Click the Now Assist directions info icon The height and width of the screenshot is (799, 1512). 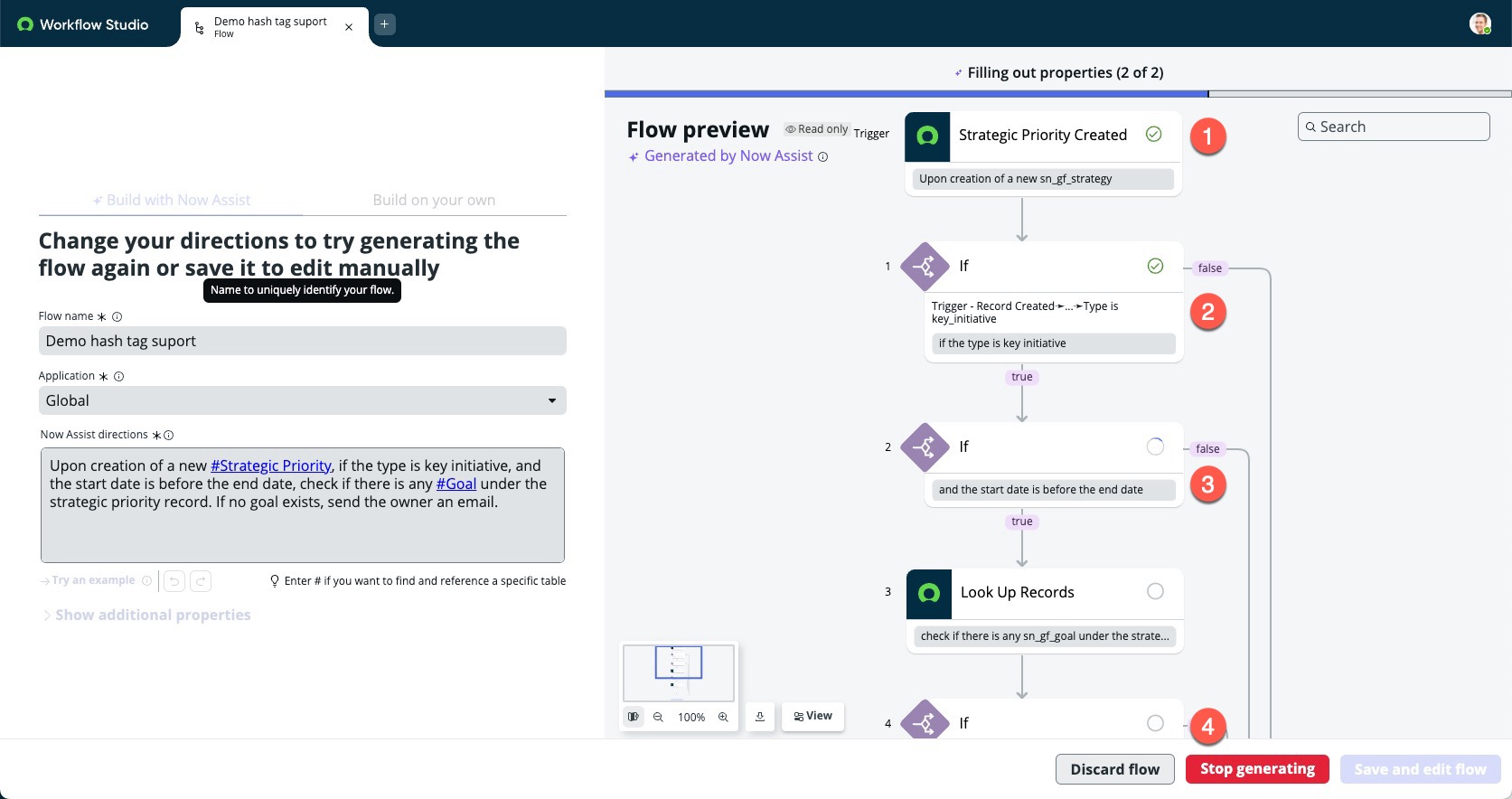(x=168, y=435)
